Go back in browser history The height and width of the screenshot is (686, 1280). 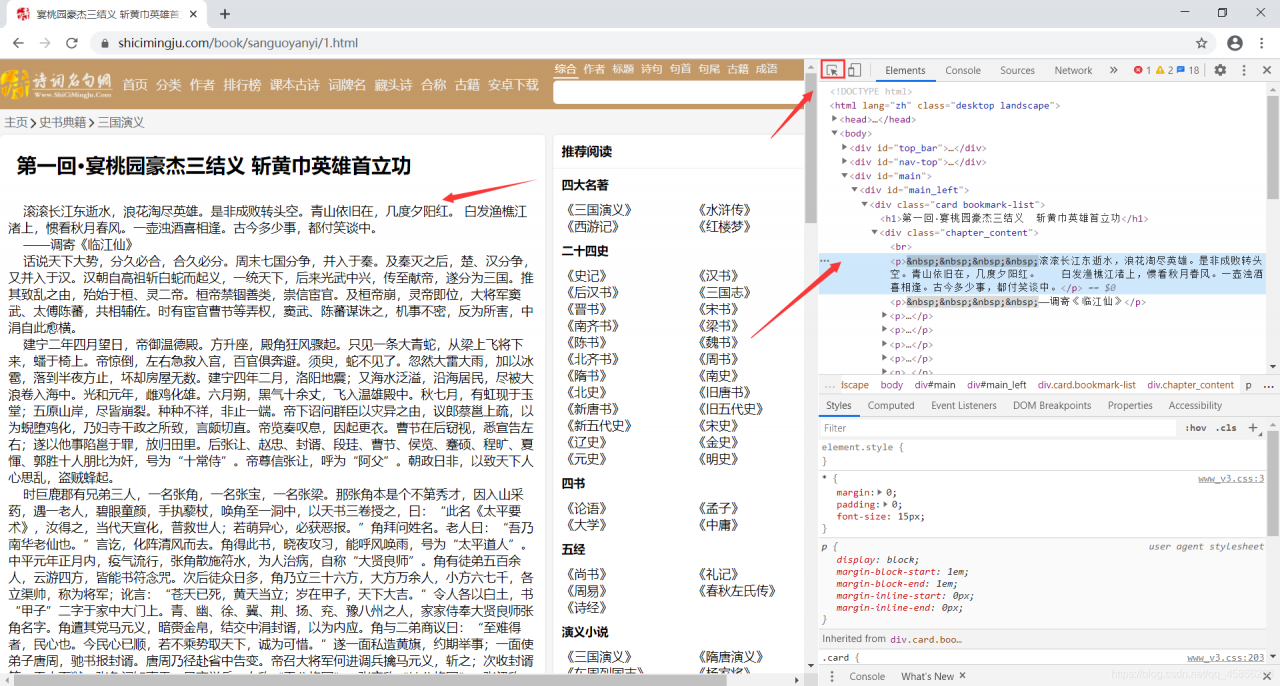pyautogui.click(x=19, y=43)
